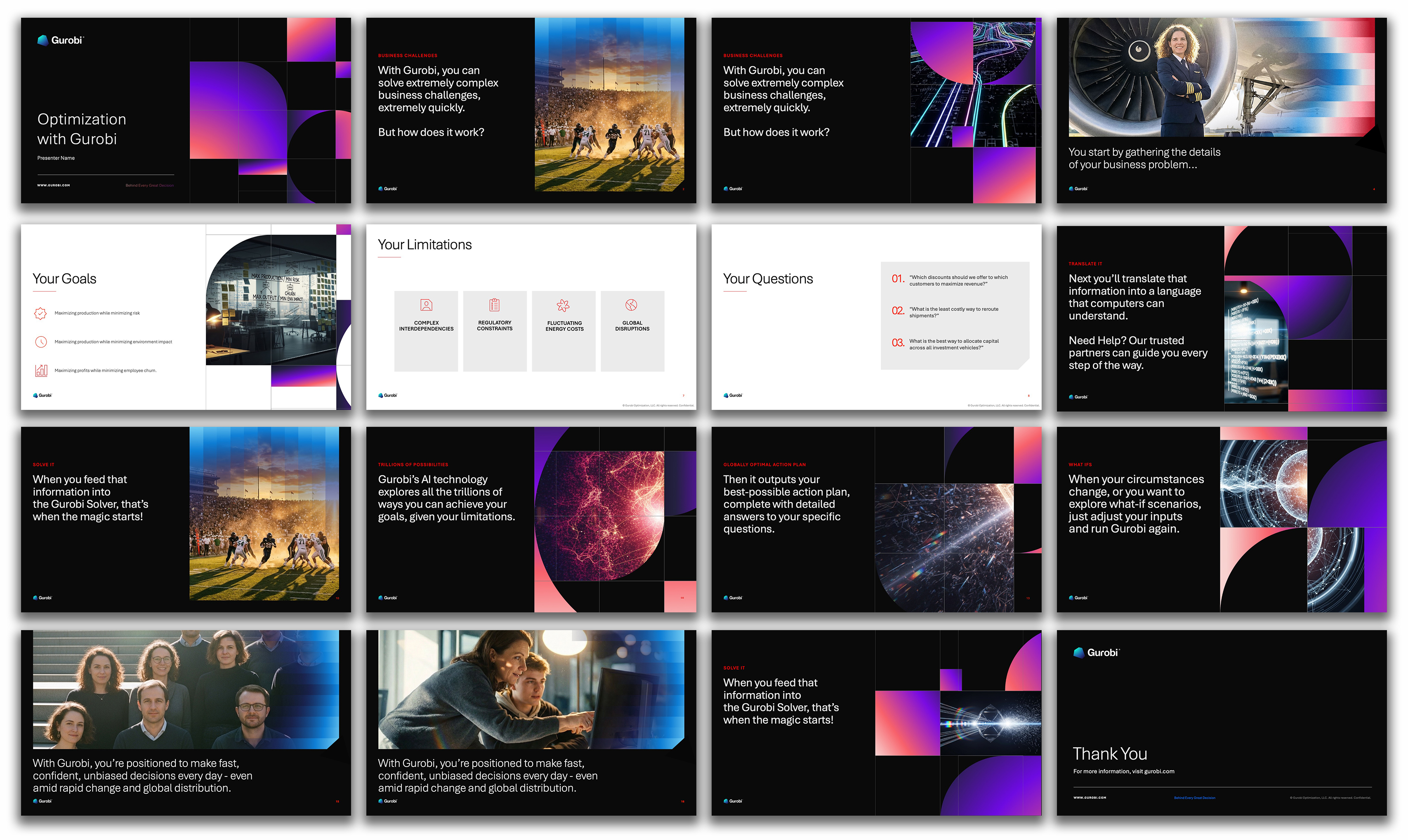The image size is (1408, 840).
Task: Click the 'Your Questions' heading
Action: click(768, 278)
